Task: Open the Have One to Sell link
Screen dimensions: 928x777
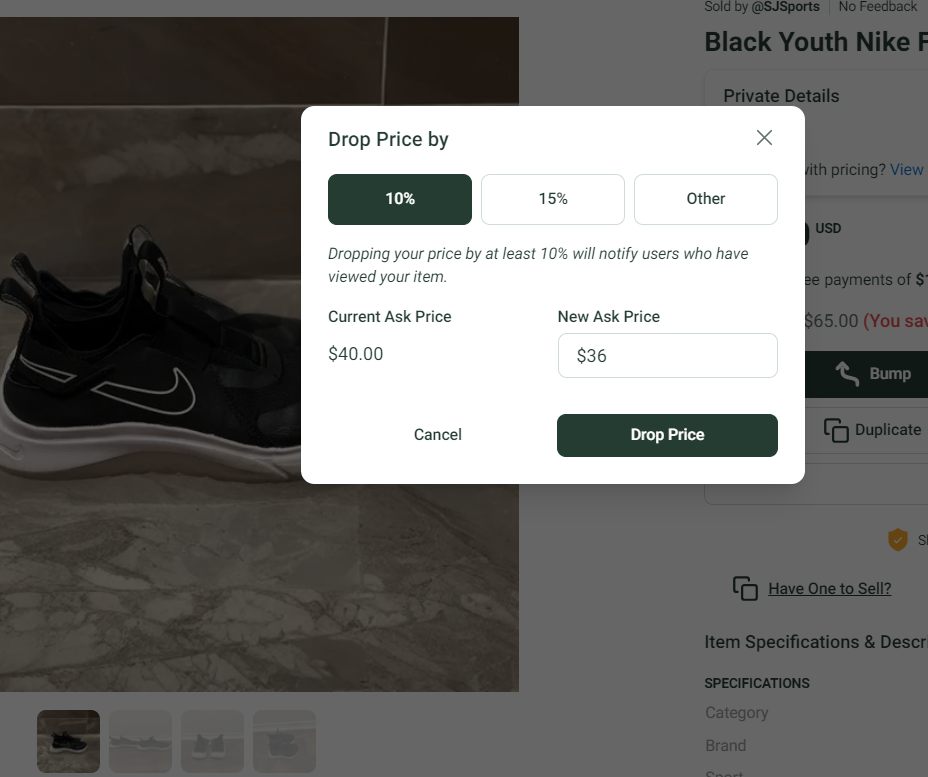Action: coord(829,589)
